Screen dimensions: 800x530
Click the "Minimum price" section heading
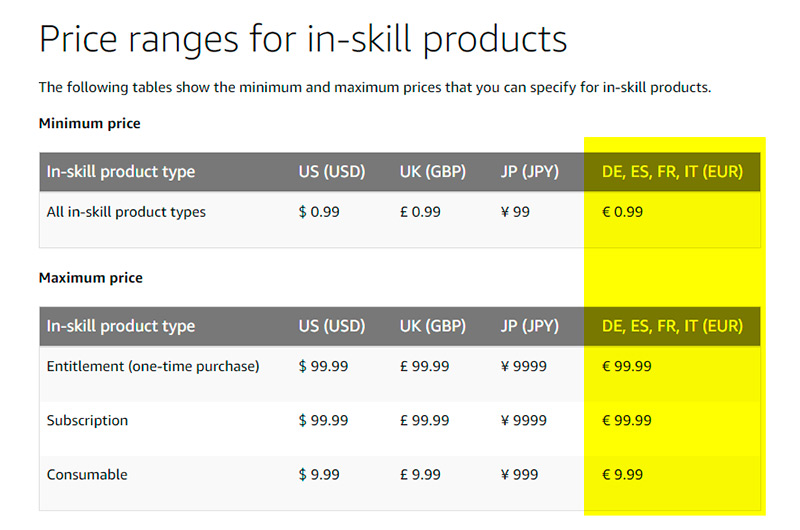point(89,124)
